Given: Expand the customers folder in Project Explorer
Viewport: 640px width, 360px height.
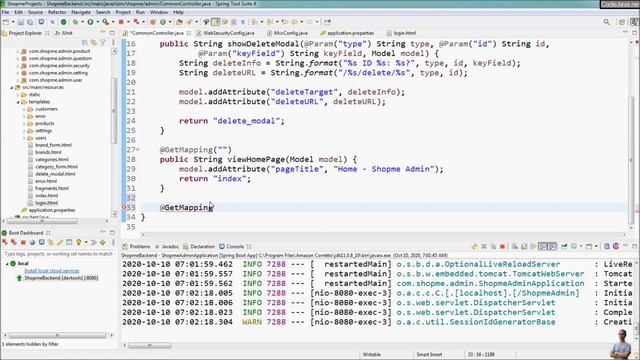Looking at the screenshot, I should (24, 109).
